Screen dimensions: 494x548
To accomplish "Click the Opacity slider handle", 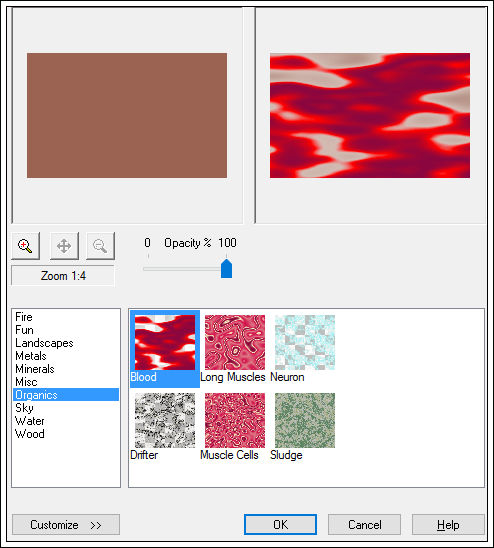I will point(227,268).
